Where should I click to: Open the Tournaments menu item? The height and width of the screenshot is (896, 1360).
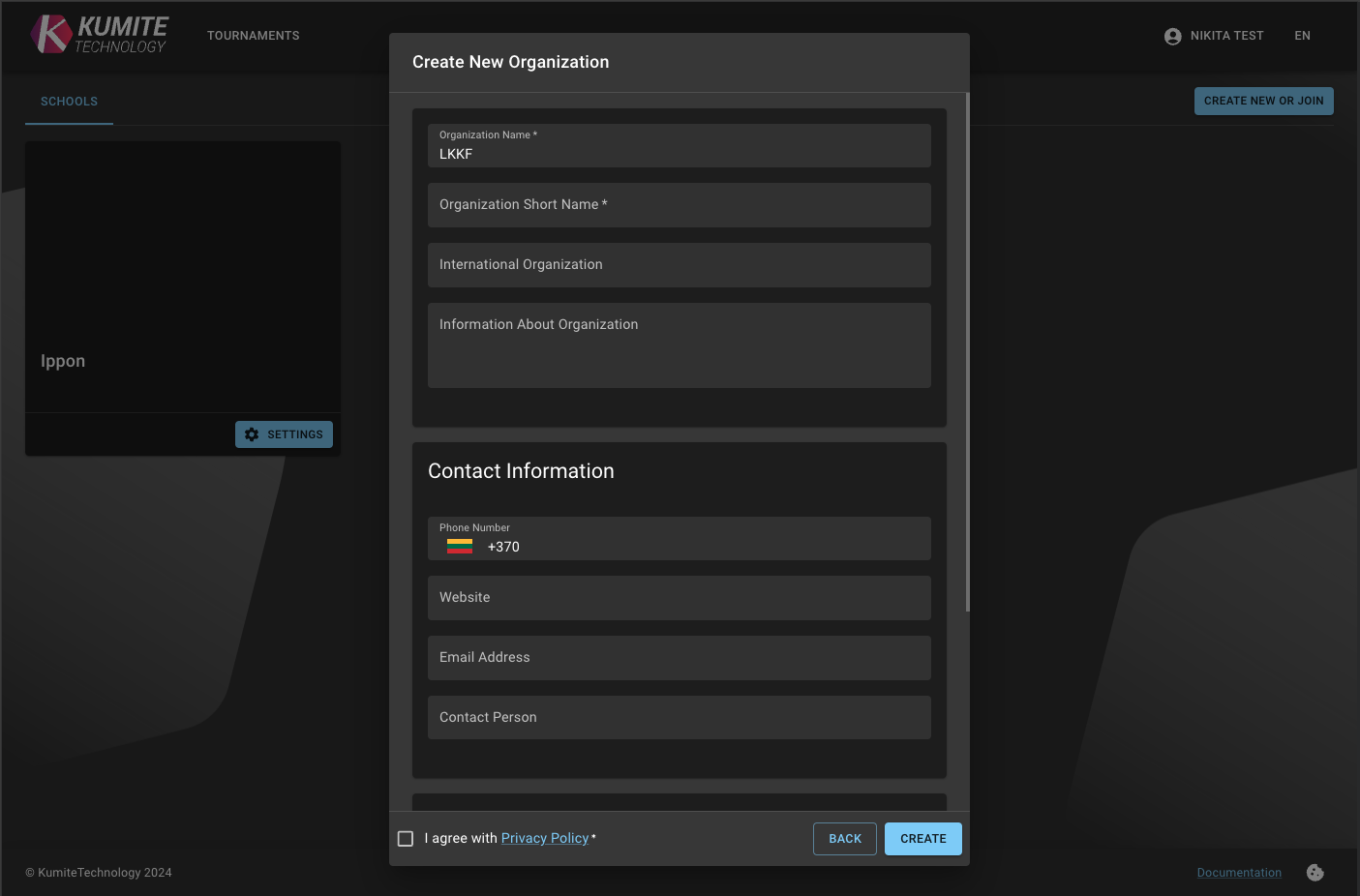[253, 36]
